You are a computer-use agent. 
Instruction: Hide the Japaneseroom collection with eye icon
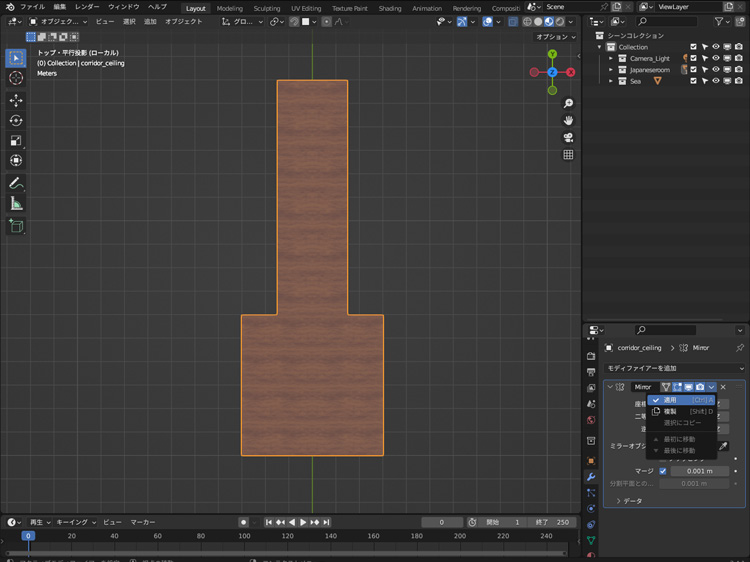(716, 70)
